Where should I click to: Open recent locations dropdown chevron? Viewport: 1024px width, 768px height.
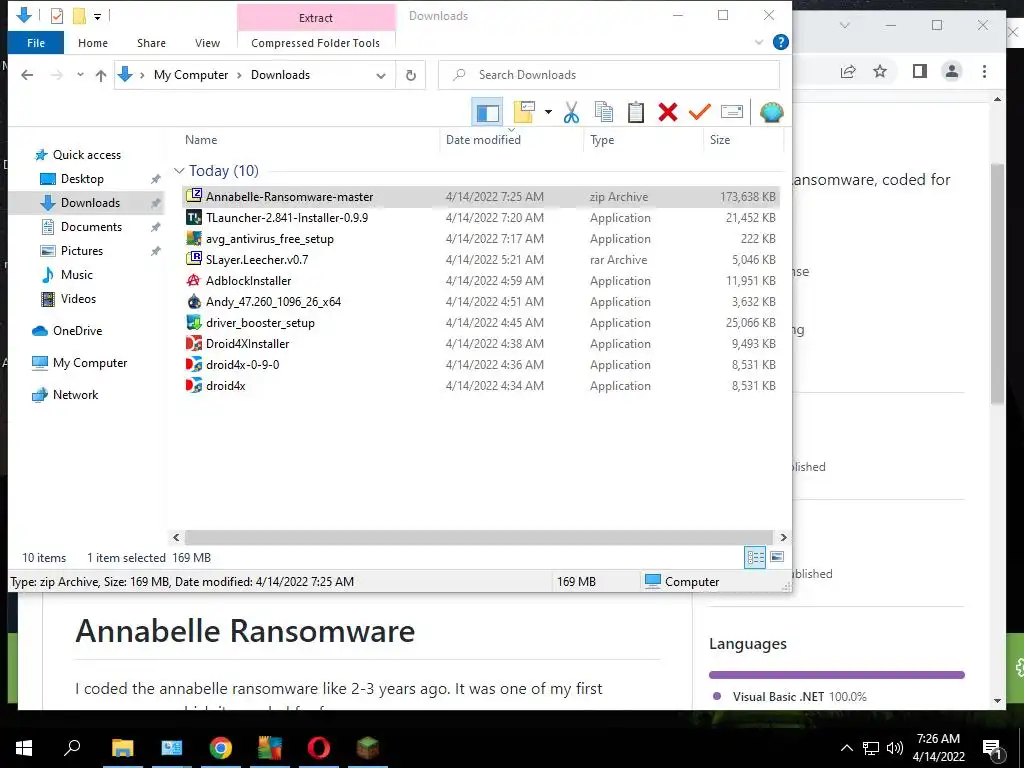[80, 75]
